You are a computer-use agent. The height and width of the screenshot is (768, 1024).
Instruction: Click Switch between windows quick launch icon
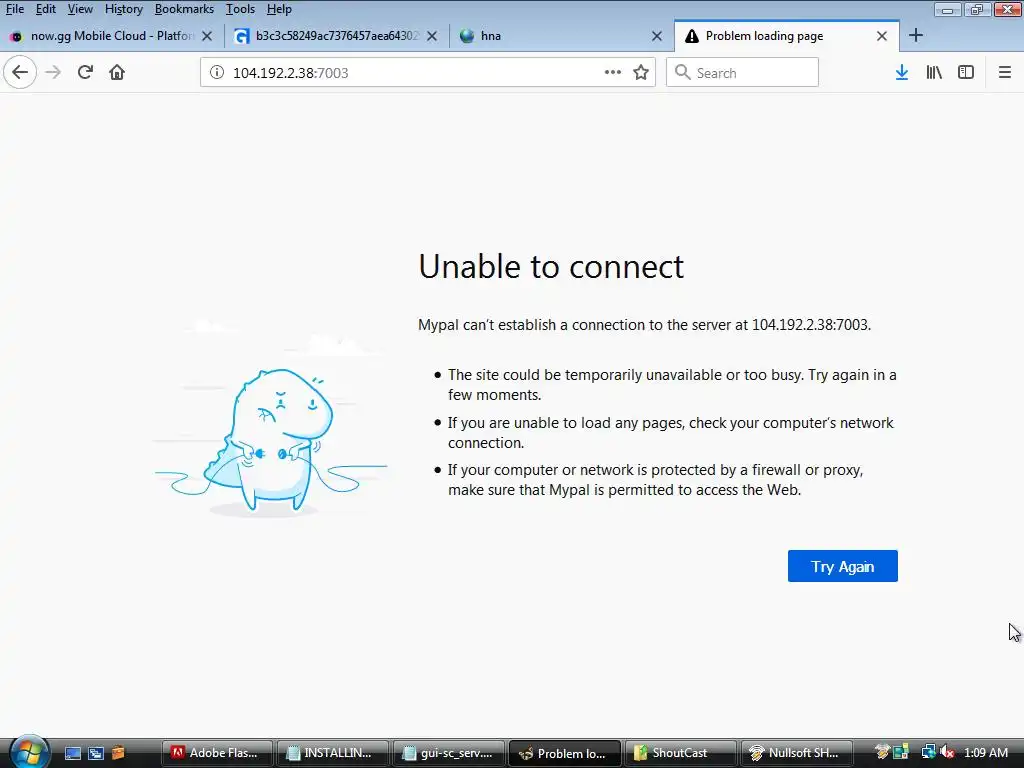point(96,753)
